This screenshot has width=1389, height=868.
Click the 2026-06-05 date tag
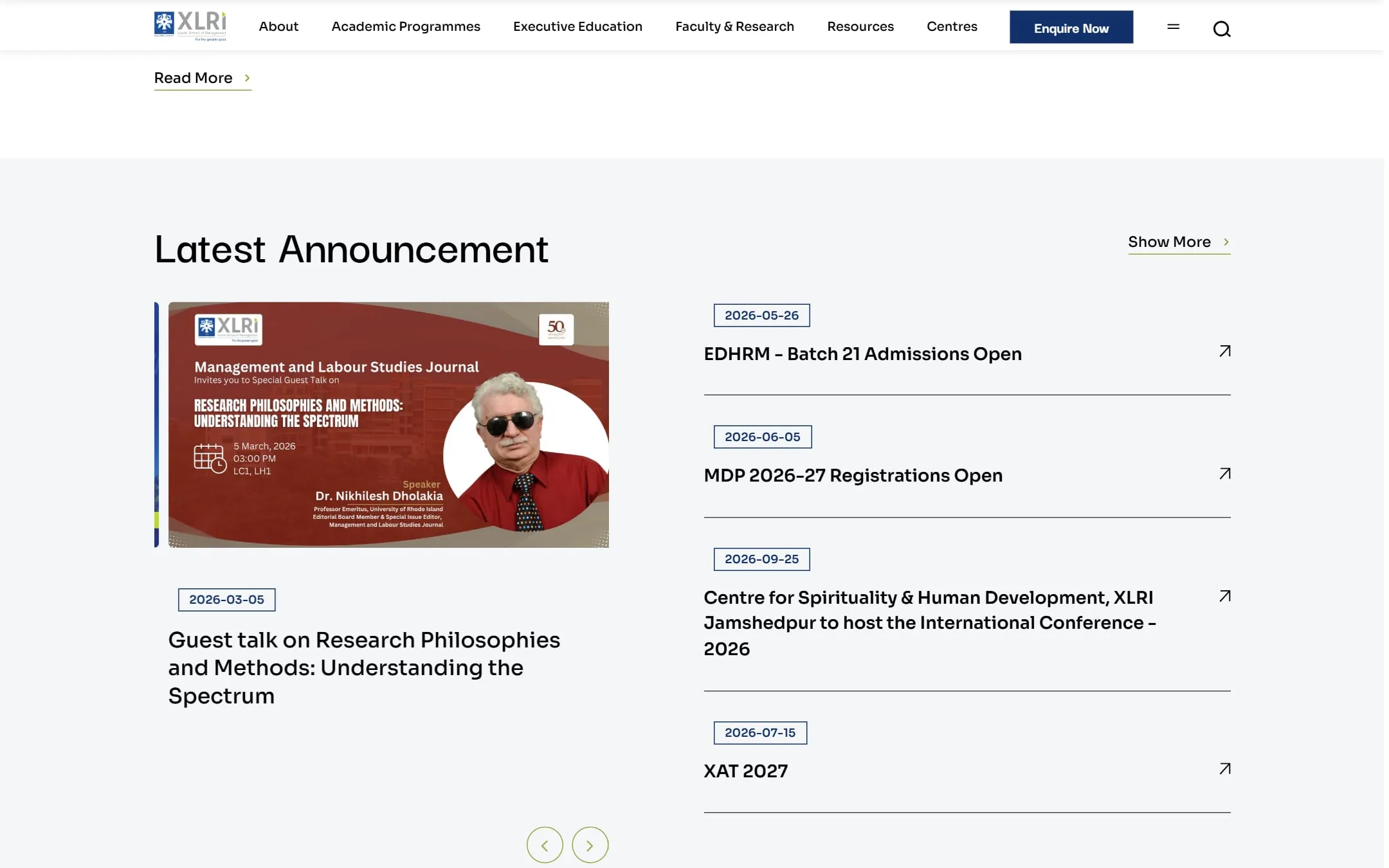[x=762, y=437]
